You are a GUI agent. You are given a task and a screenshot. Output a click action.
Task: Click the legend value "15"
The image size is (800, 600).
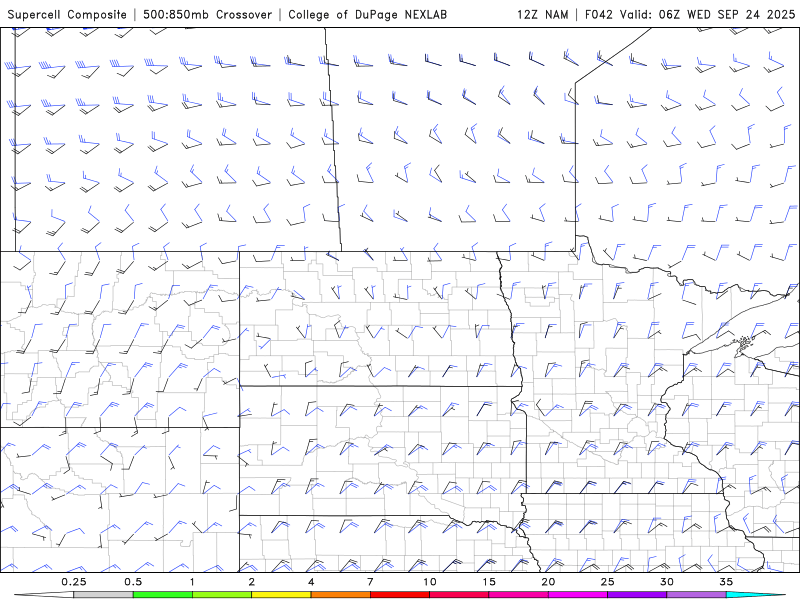point(489,582)
